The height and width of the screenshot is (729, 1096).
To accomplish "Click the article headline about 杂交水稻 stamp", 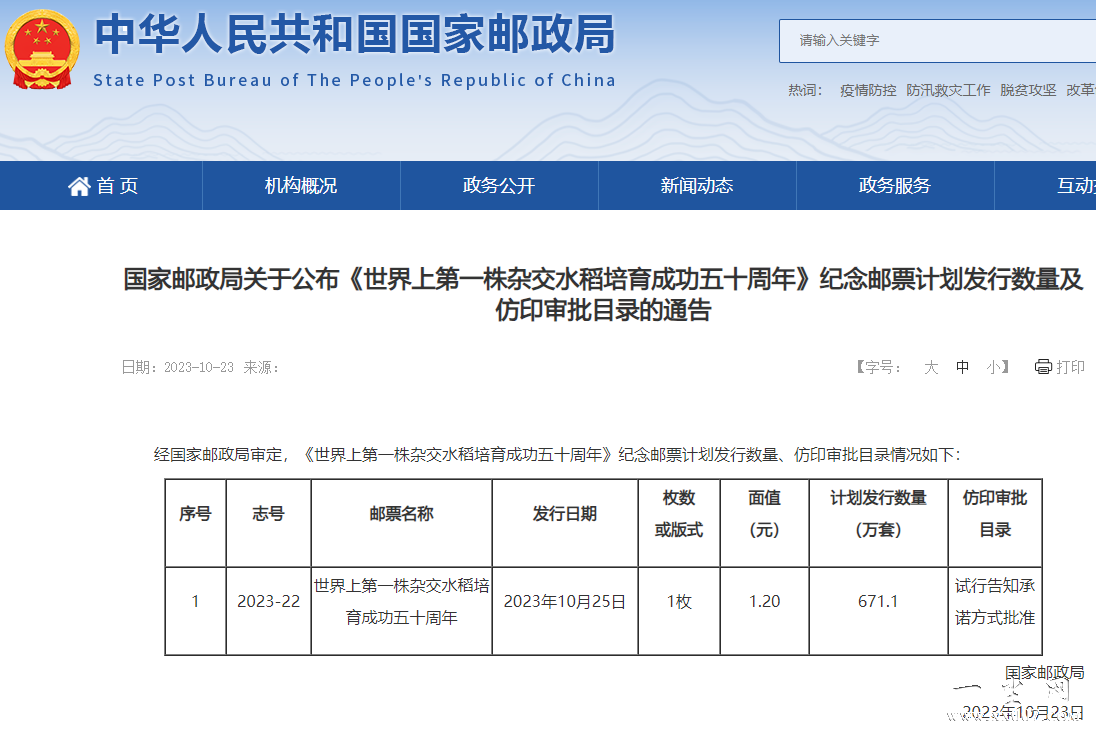I will [x=603, y=294].
